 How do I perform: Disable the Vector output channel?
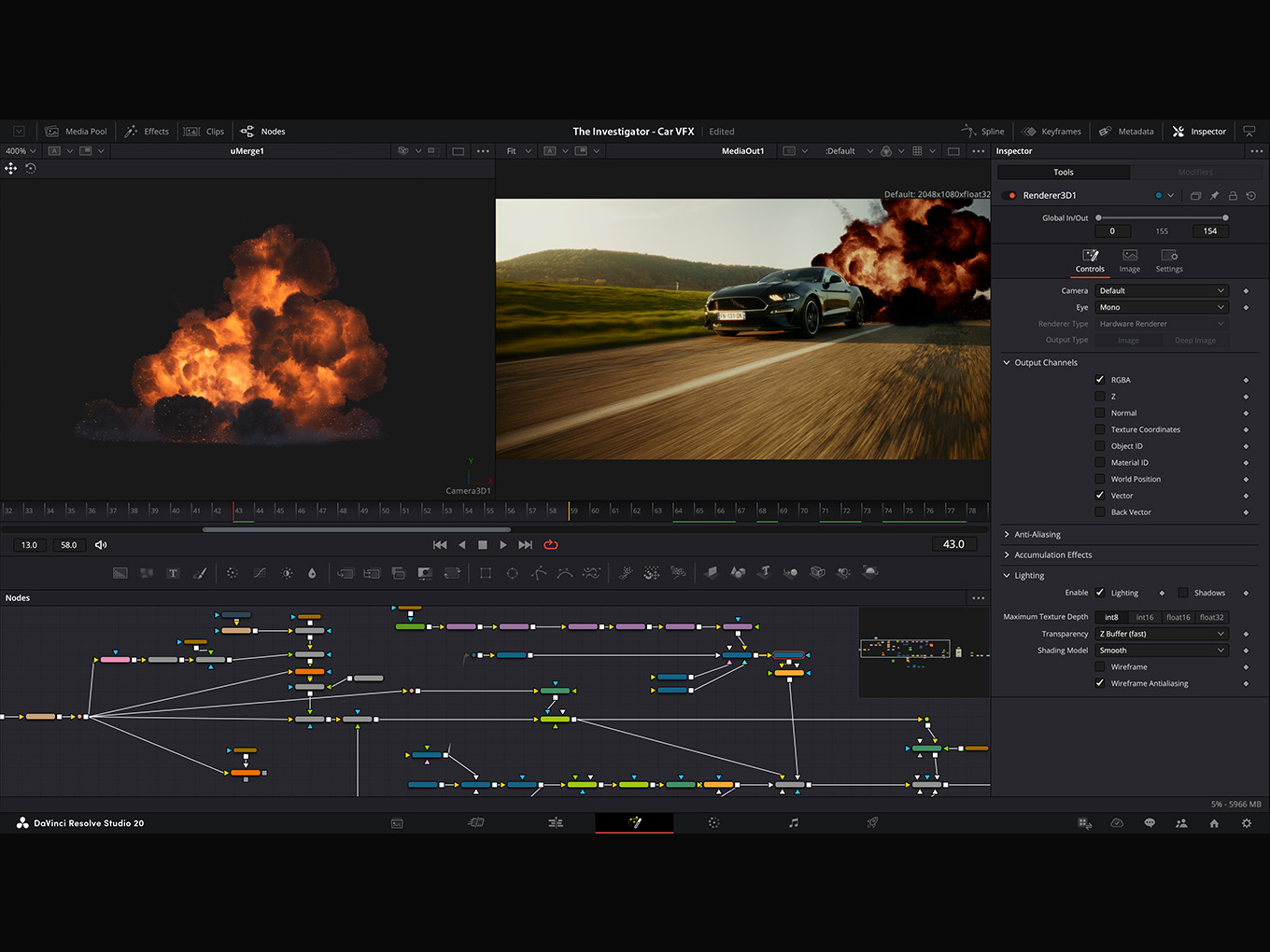(1100, 496)
